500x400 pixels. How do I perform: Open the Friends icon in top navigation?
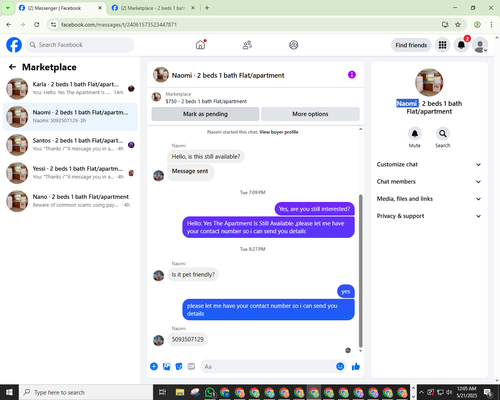tap(247, 45)
